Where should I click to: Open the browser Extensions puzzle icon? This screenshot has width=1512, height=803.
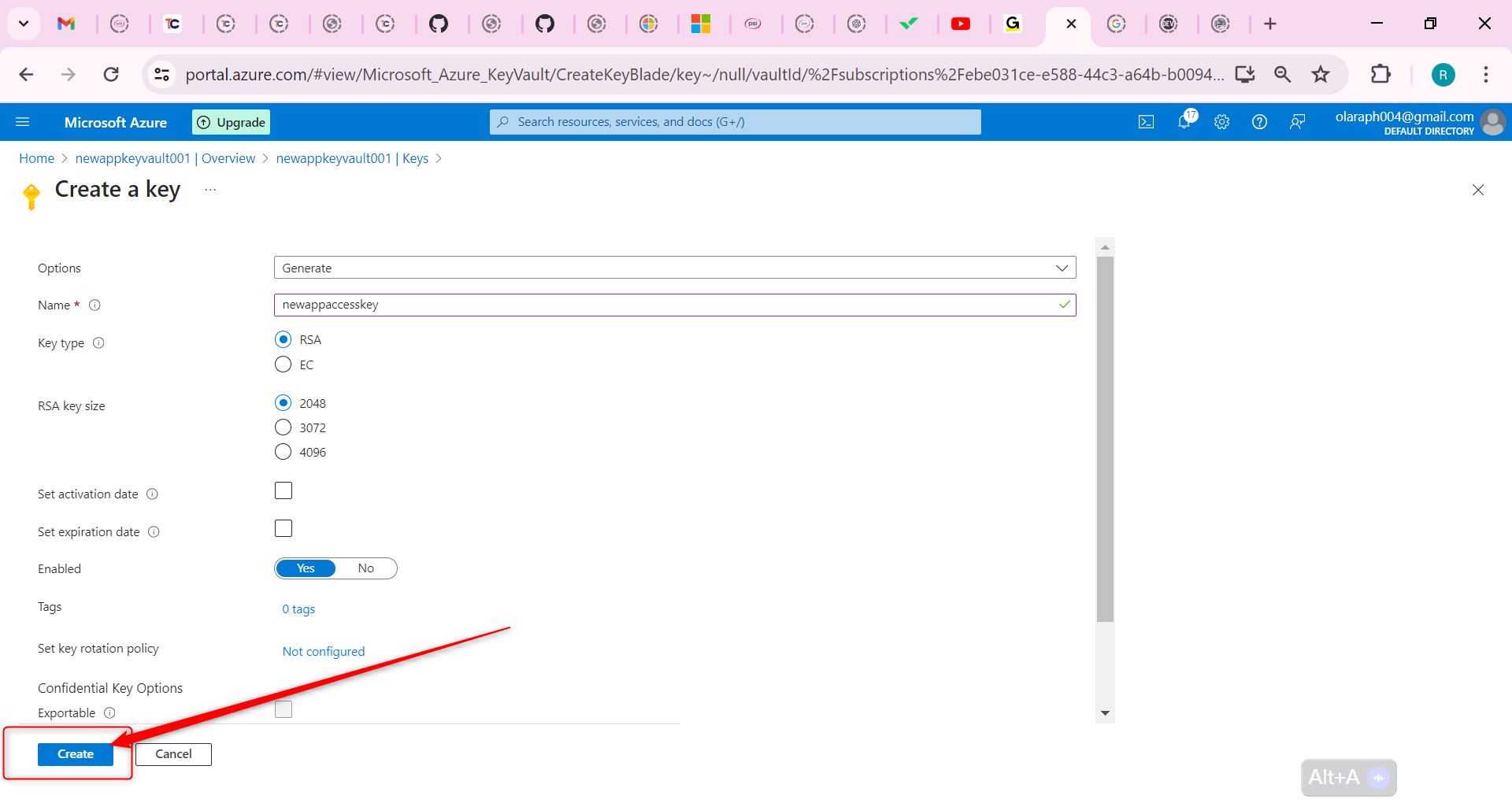(1380, 75)
